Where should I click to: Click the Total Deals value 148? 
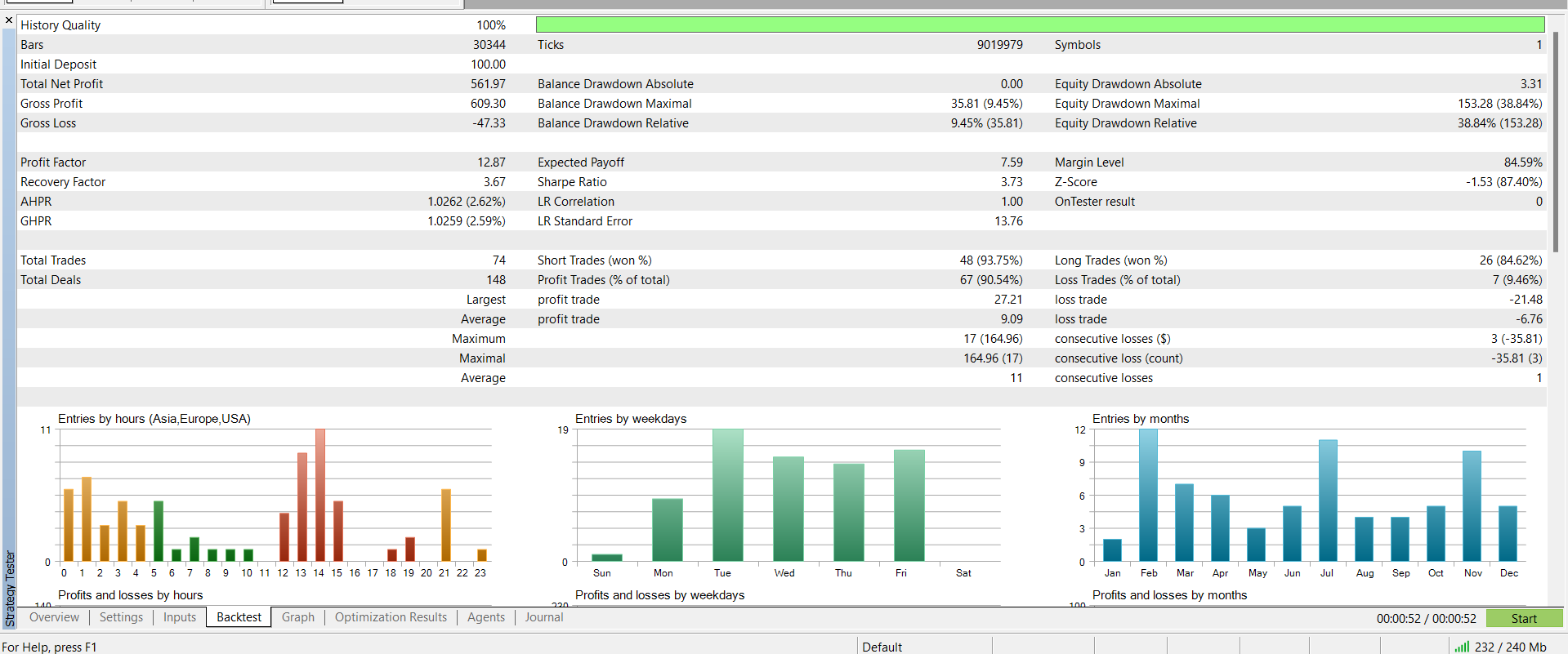(x=496, y=280)
